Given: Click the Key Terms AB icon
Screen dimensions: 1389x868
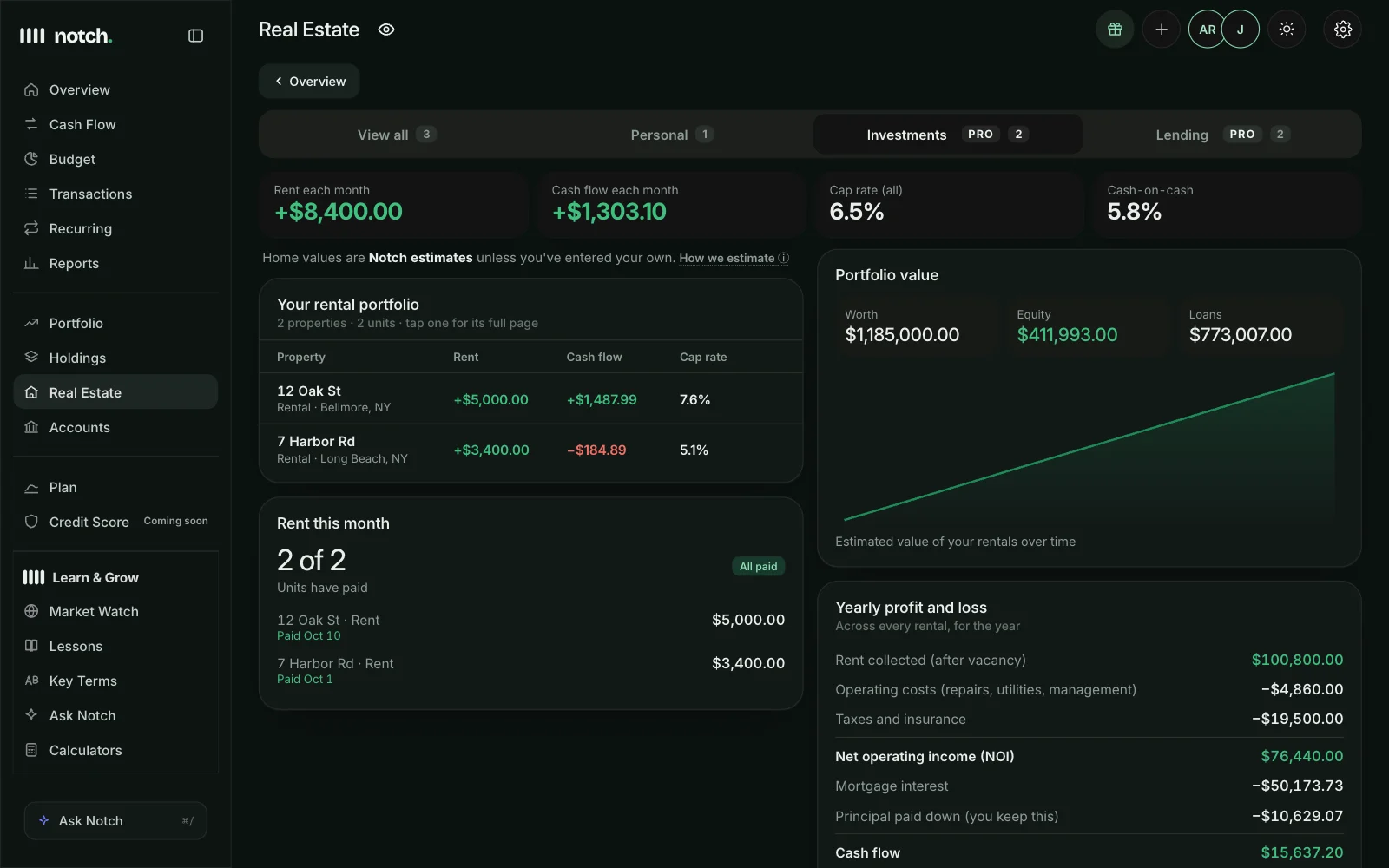Looking at the screenshot, I should tap(31, 681).
